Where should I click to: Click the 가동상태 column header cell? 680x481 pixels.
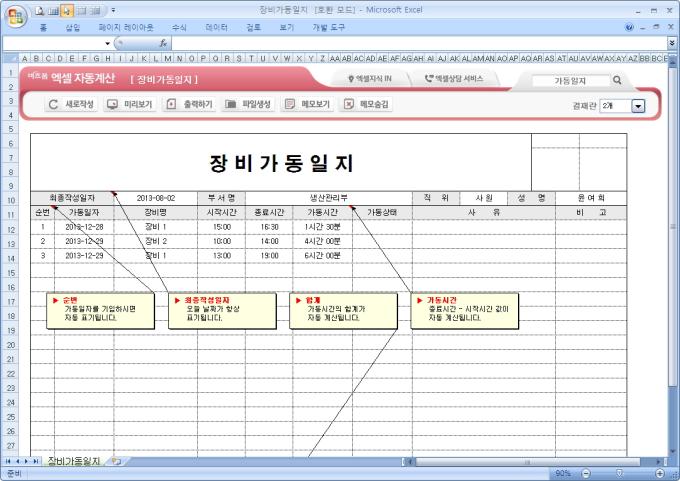(382, 213)
